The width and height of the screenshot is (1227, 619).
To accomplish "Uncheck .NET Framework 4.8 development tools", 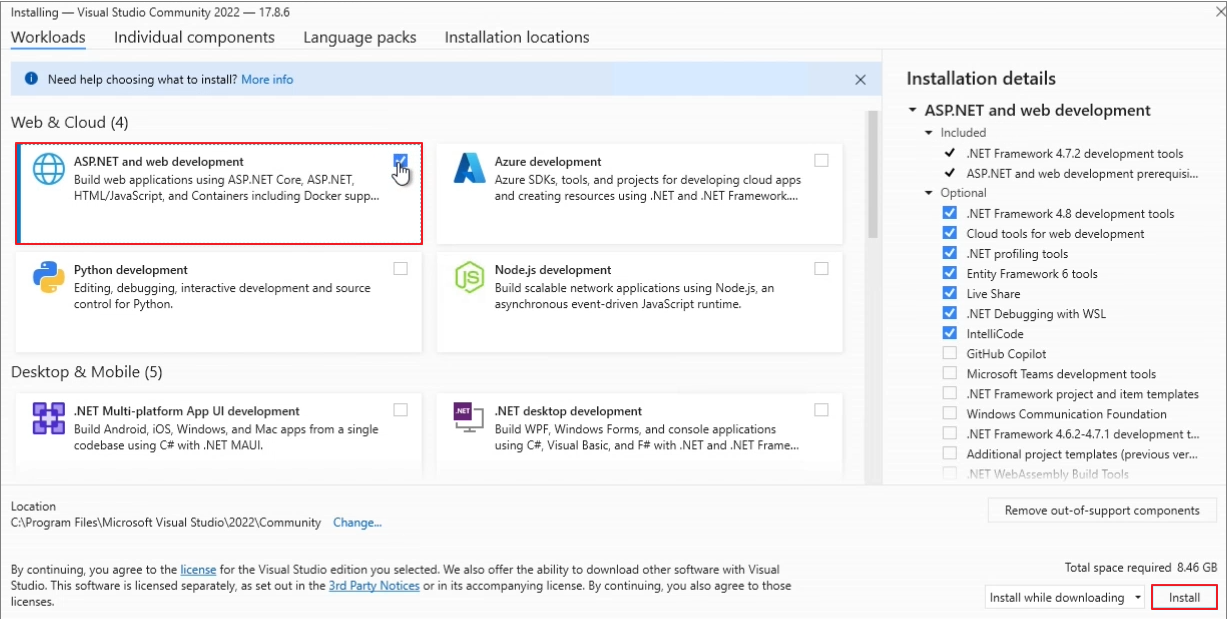I will (x=949, y=213).
